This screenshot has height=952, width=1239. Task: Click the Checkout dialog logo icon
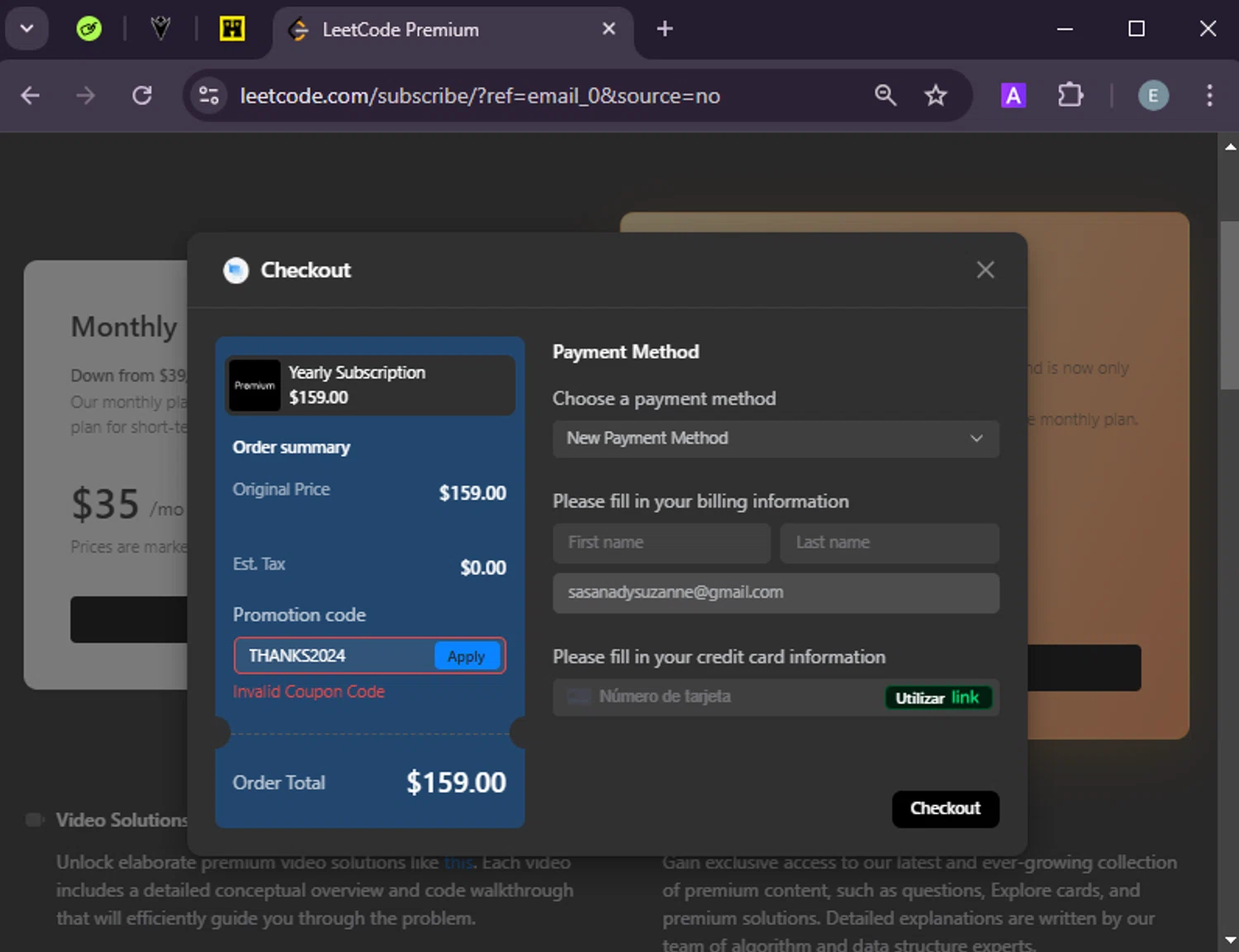click(x=236, y=270)
